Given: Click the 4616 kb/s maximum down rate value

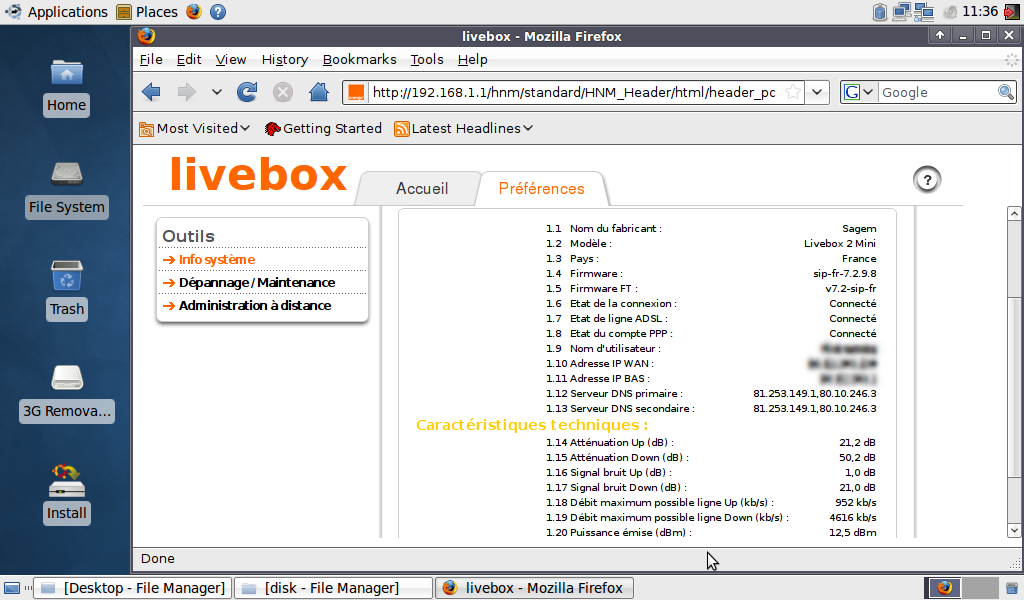Looking at the screenshot, I should tap(853, 518).
